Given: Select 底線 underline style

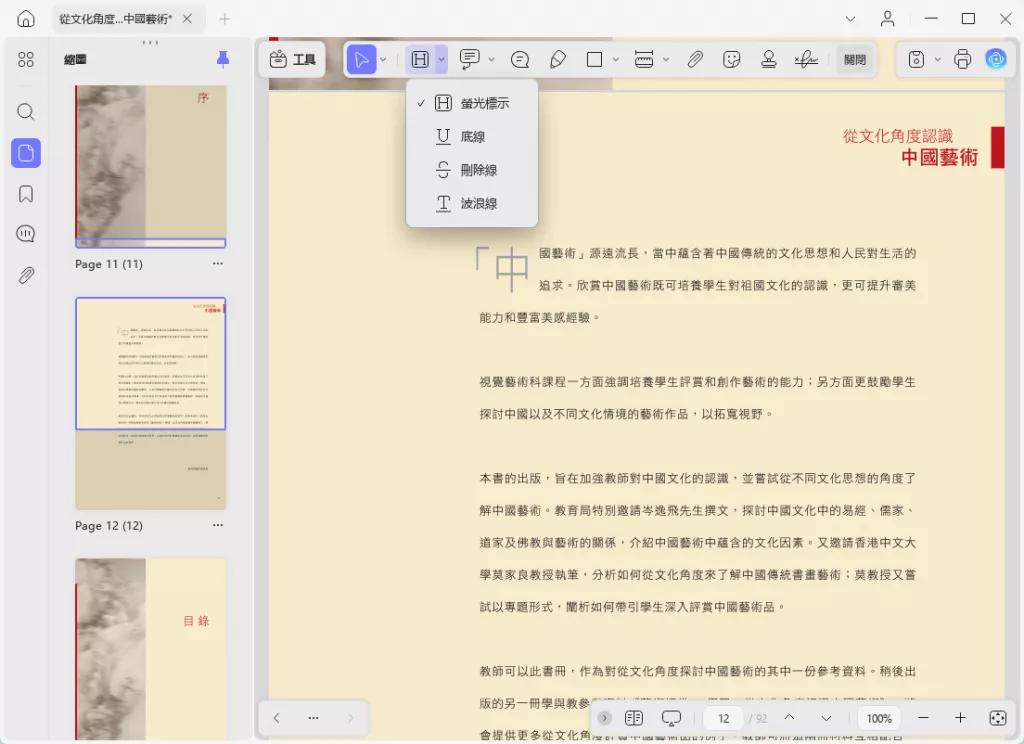Looking at the screenshot, I should (471, 136).
